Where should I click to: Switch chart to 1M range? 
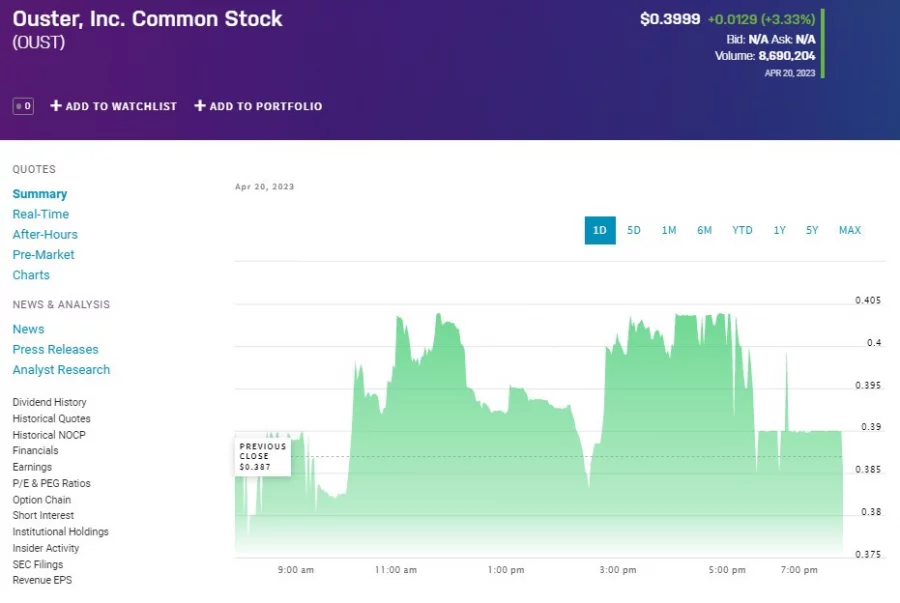[x=669, y=230]
